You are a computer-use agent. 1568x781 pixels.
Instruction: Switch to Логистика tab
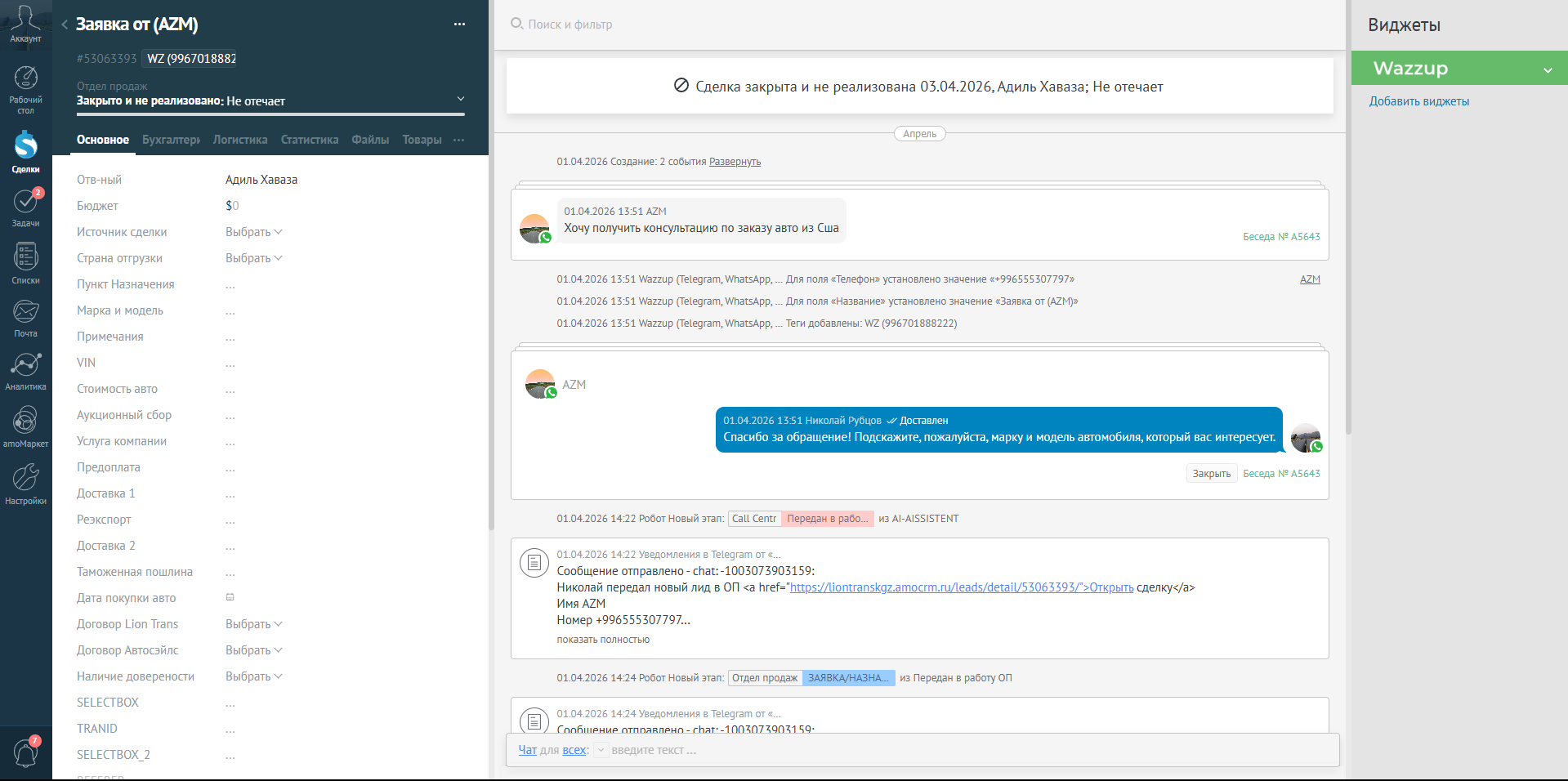click(x=240, y=140)
